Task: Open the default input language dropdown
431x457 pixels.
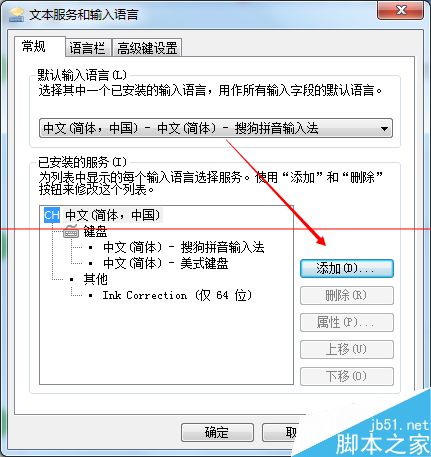Action: [x=216, y=128]
